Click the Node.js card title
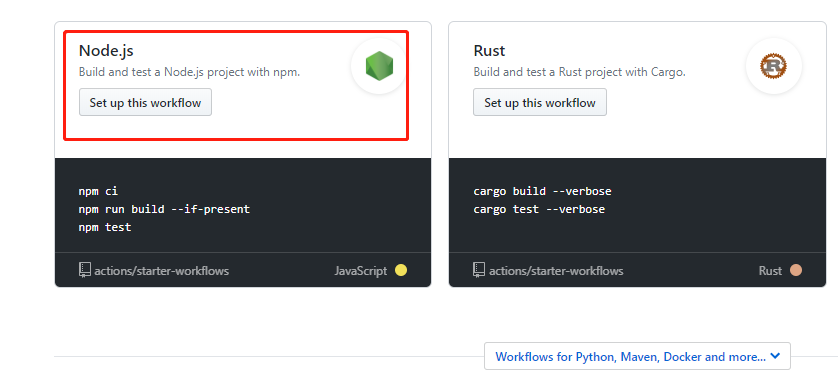Screen dimensions: 838x384 (x=106, y=51)
